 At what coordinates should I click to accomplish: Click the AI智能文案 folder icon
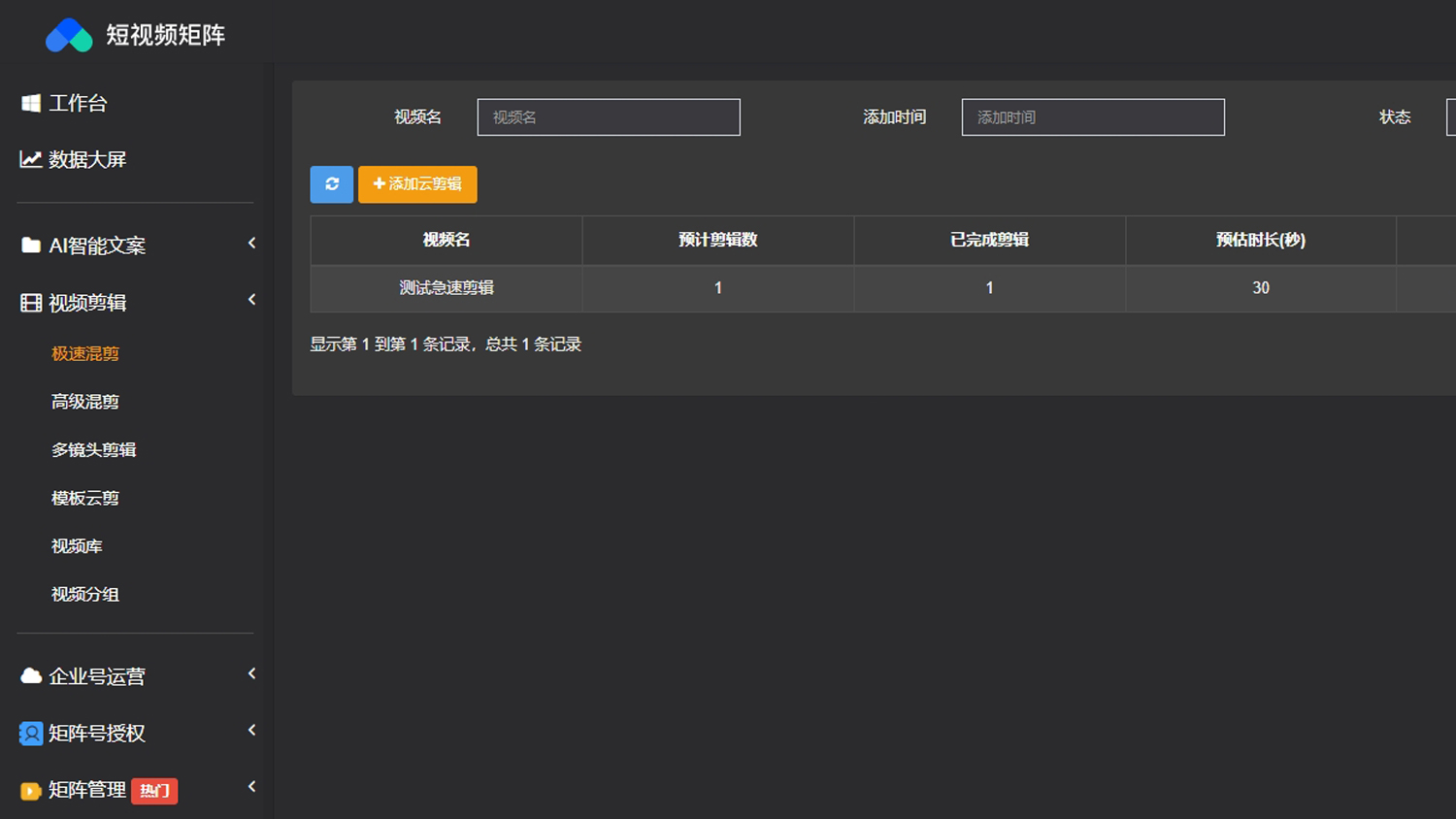tap(31, 246)
